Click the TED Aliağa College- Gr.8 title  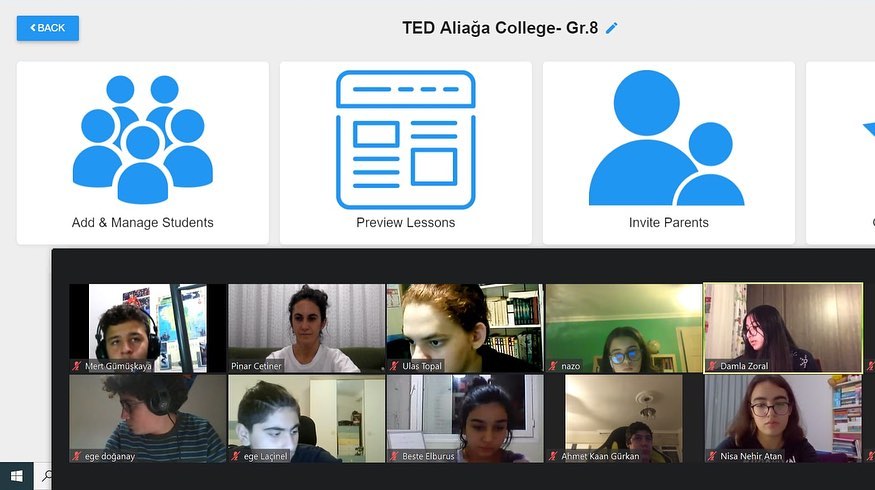(500, 28)
